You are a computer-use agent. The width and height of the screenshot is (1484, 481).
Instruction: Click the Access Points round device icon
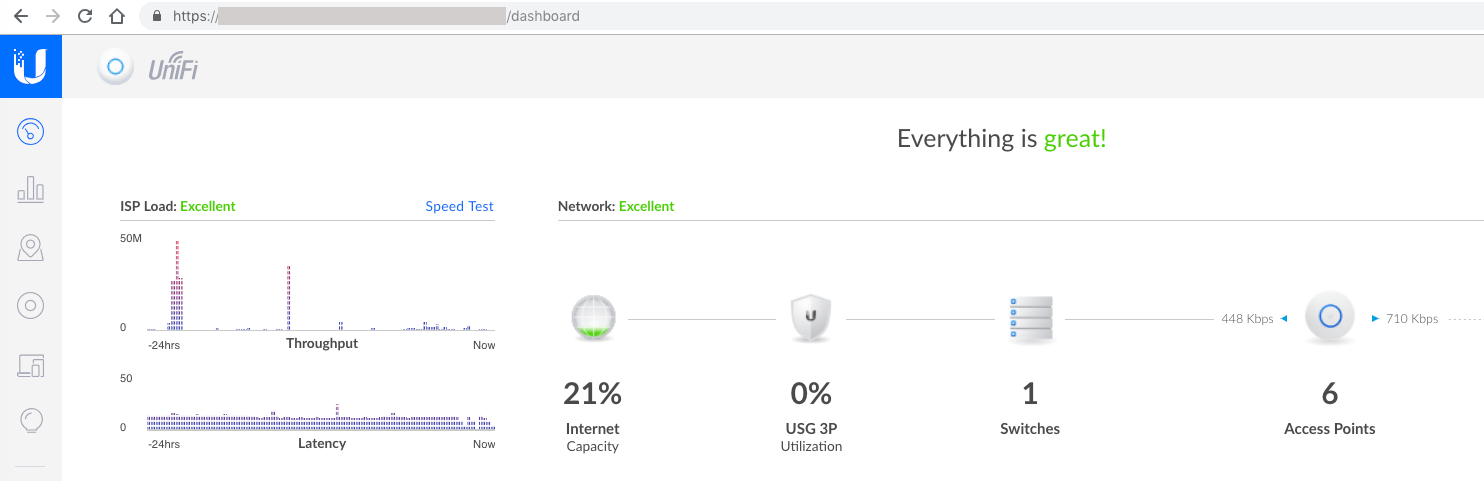coord(1330,318)
